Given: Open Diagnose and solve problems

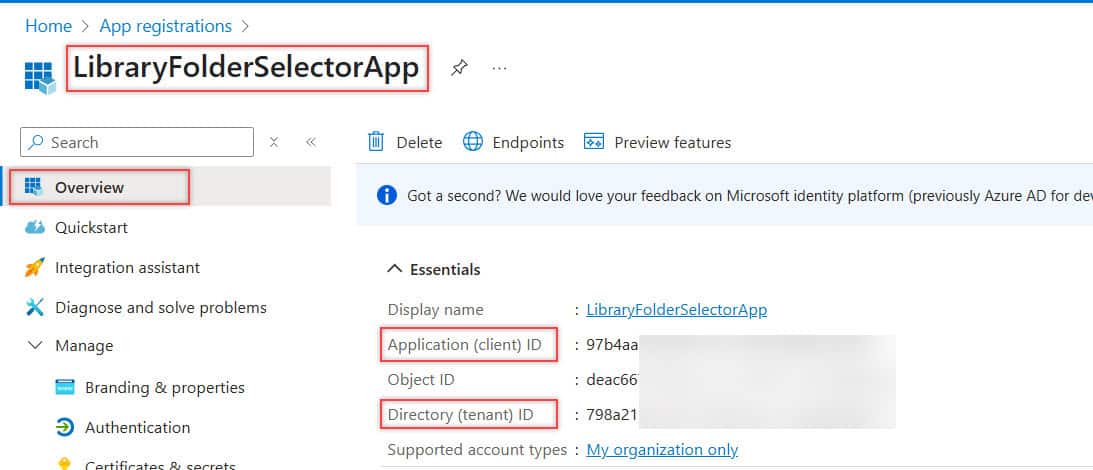Looking at the screenshot, I should 160,308.
